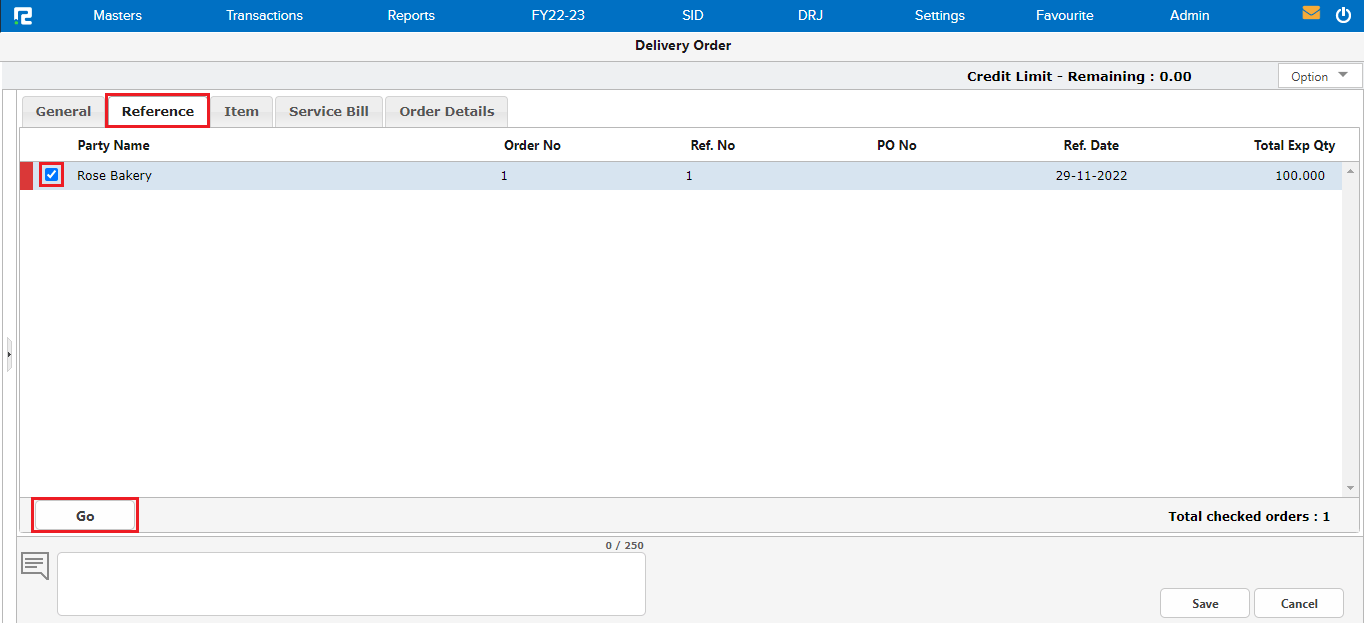Open the Item tab
Image resolution: width=1364 pixels, height=623 pixels.
pos(242,111)
